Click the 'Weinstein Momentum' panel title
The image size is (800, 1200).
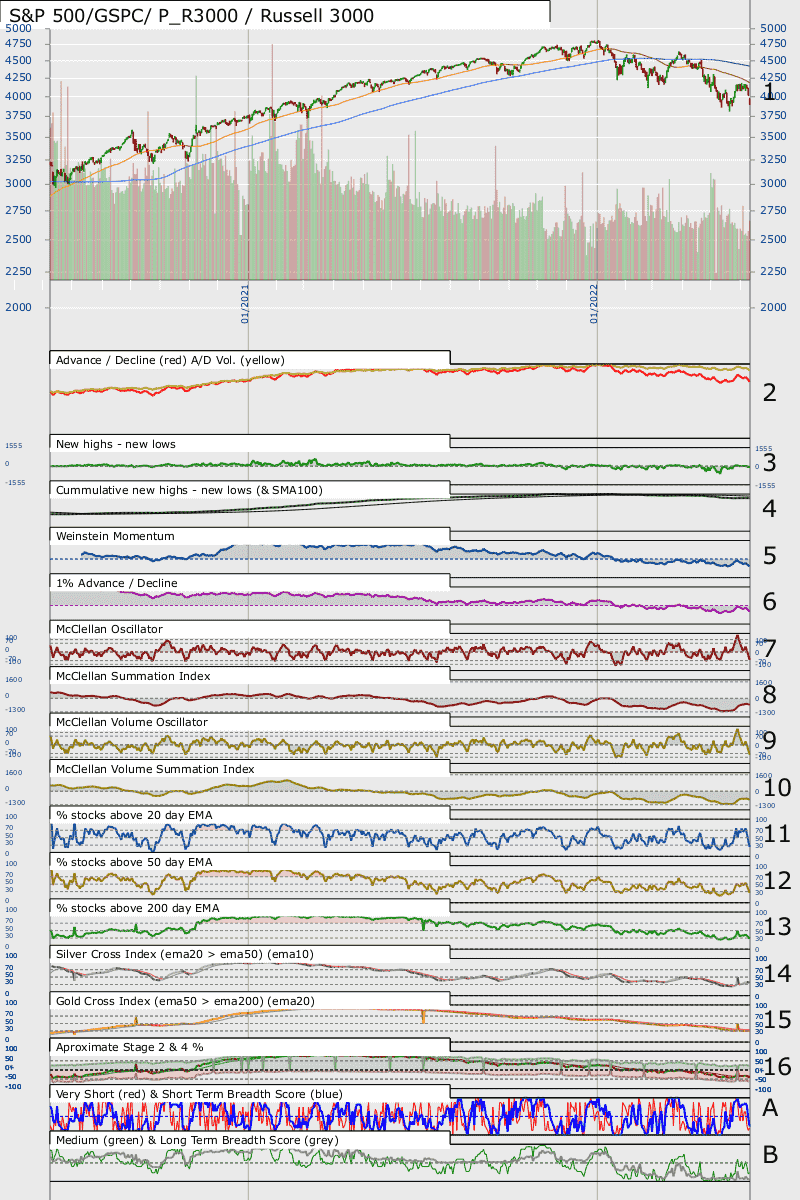tap(115, 536)
